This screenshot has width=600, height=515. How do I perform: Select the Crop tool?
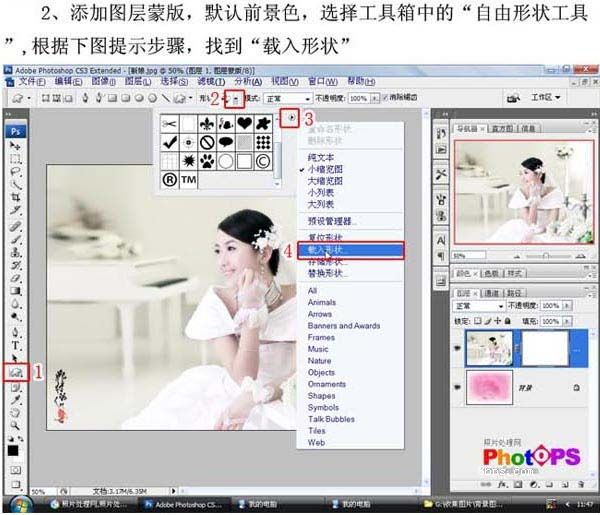15,198
